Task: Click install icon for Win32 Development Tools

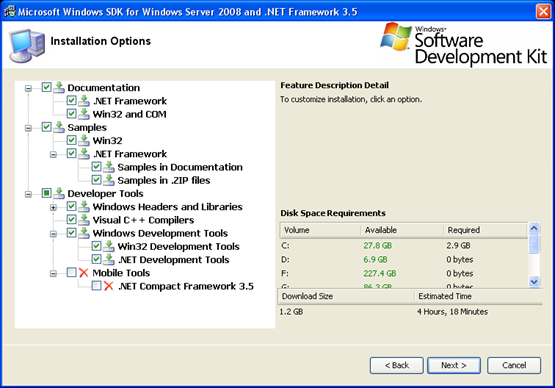Action: (109, 246)
